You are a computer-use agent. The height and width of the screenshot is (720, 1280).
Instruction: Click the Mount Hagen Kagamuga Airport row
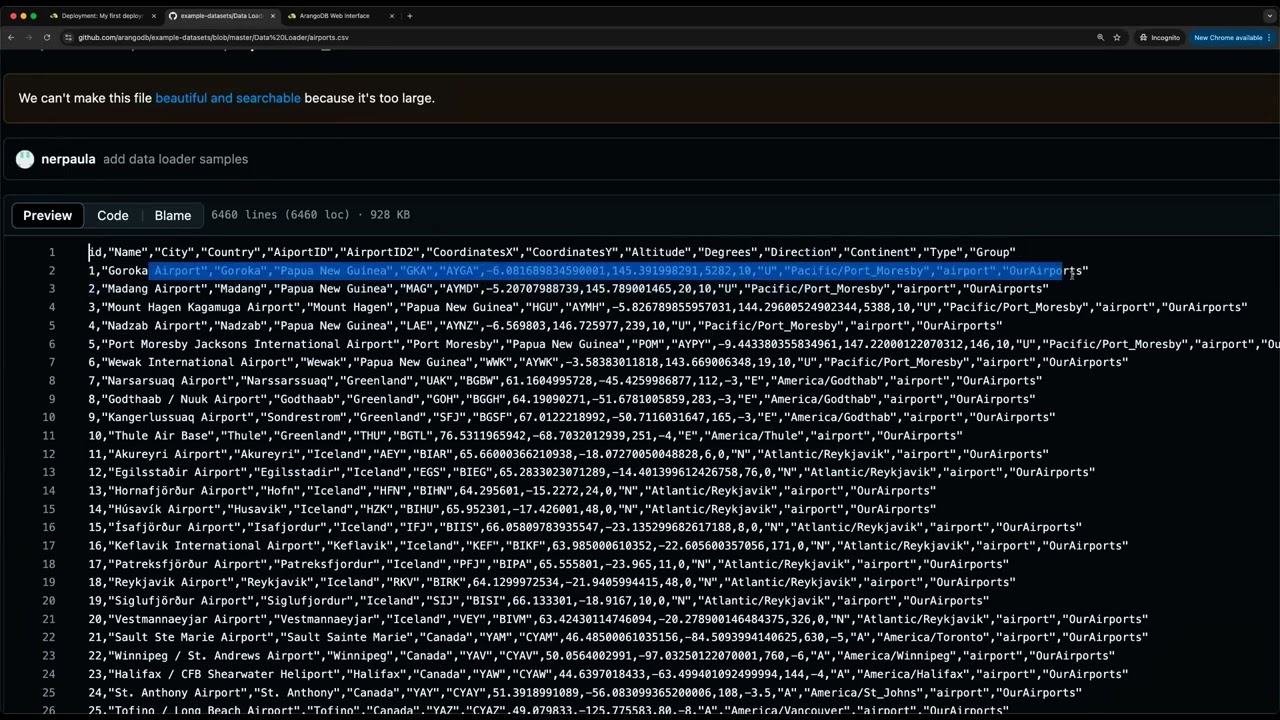pyautogui.click(x=668, y=307)
